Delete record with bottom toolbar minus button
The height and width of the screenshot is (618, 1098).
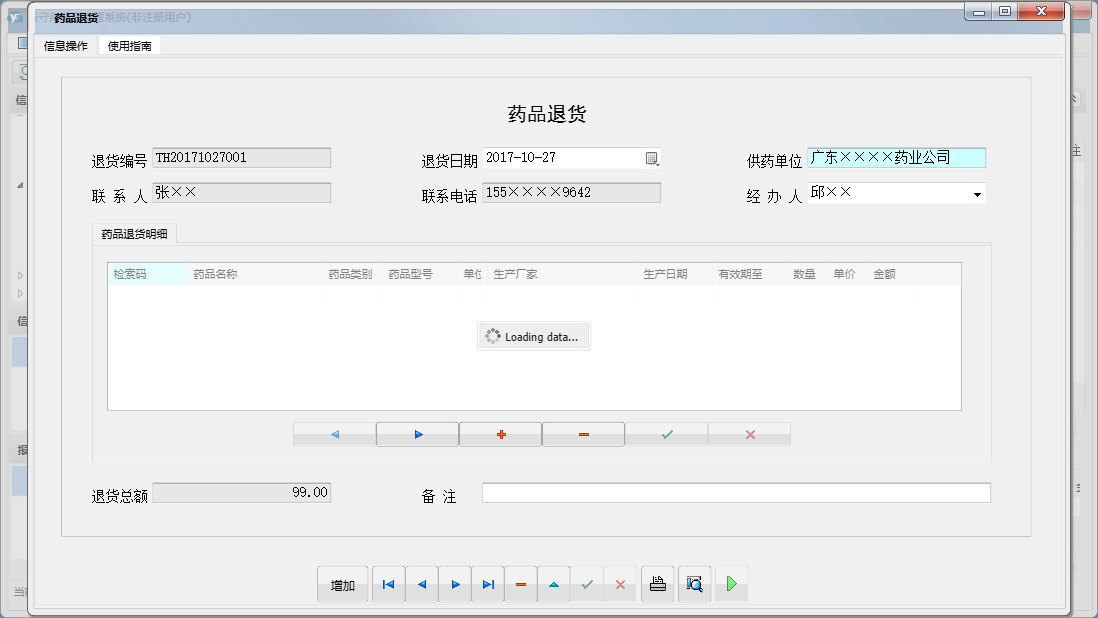[x=521, y=585]
